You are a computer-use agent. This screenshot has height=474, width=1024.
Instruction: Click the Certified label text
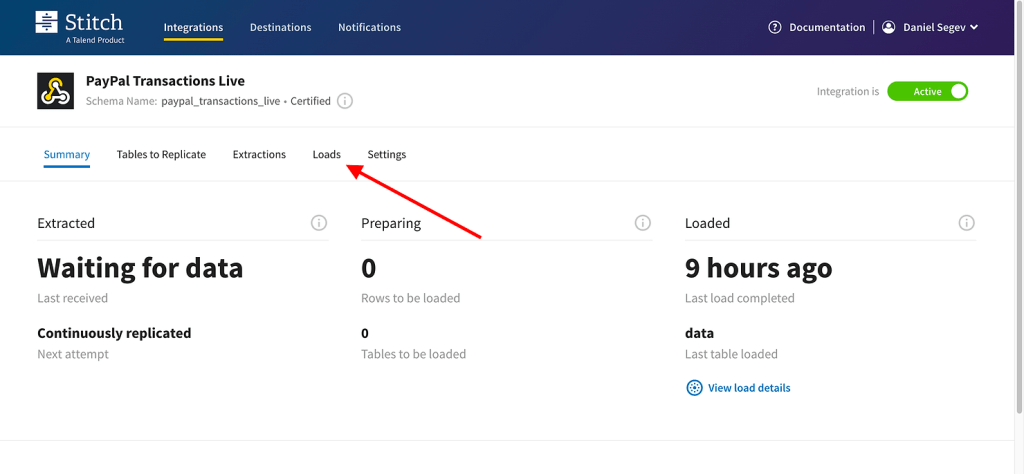coord(310,101)
